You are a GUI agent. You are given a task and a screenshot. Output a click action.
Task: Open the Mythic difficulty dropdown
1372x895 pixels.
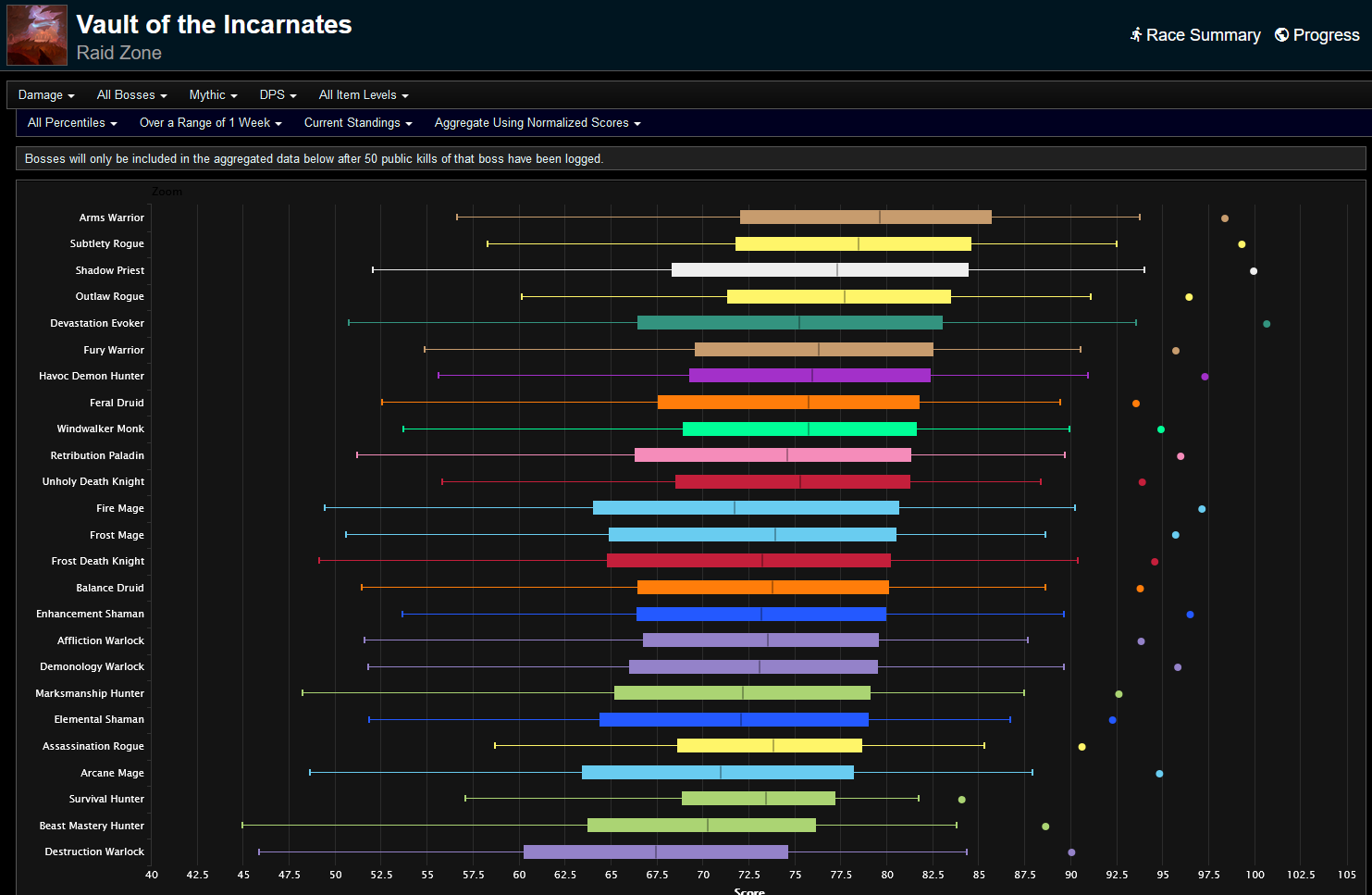tap(213, 95)
